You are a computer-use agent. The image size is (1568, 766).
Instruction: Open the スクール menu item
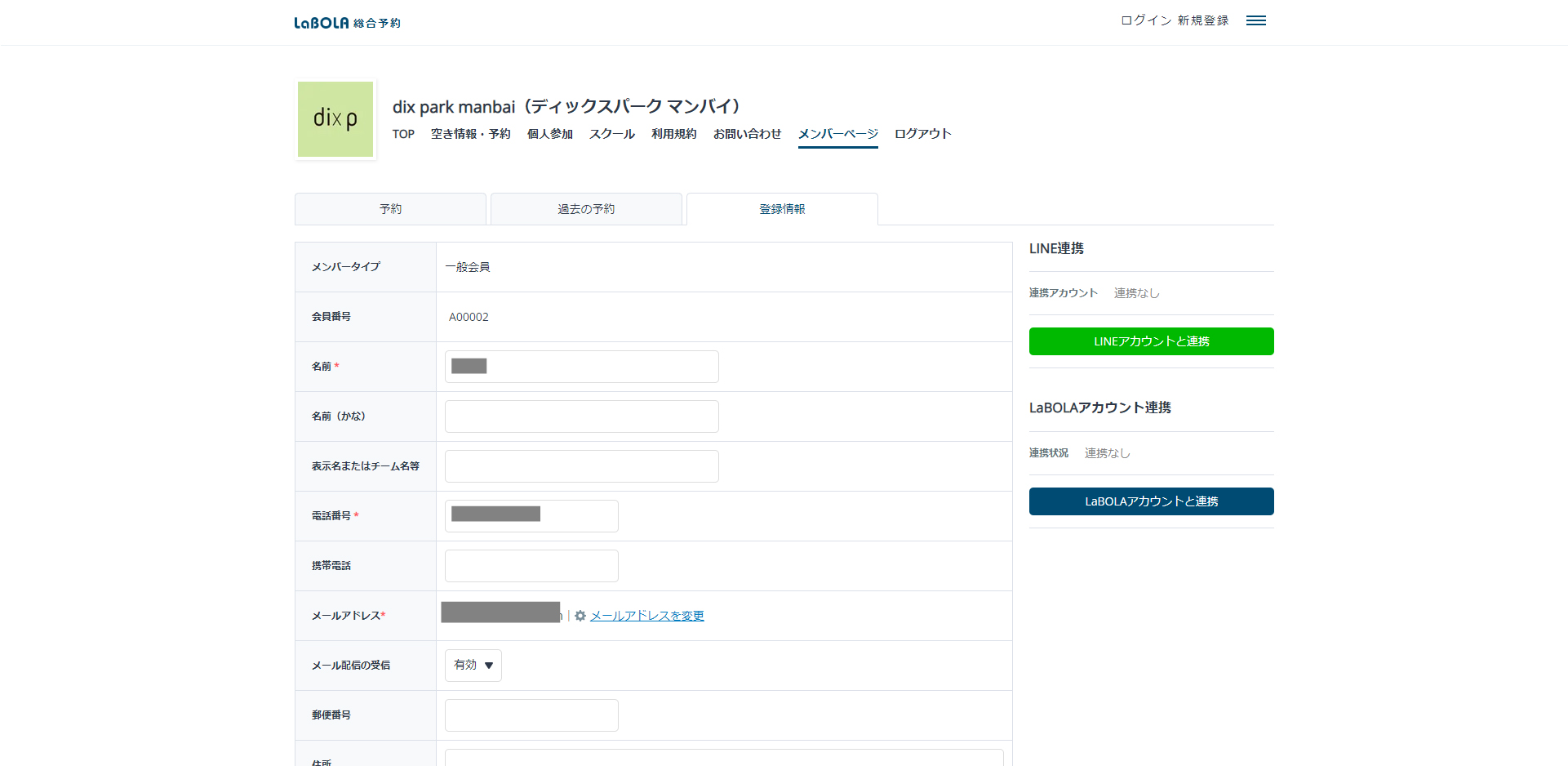[x=611, y=134]
